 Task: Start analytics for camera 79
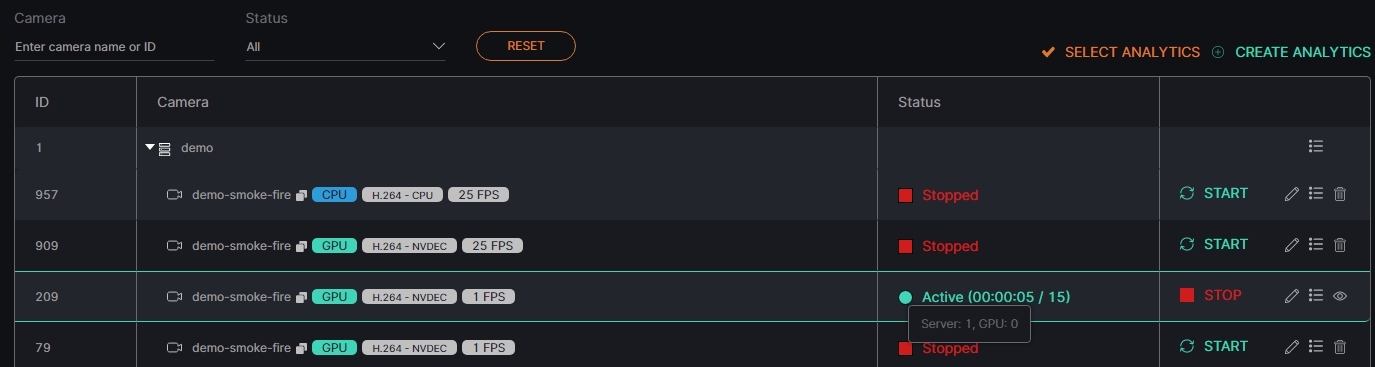pyautogui.click(x=1214, y=347)
